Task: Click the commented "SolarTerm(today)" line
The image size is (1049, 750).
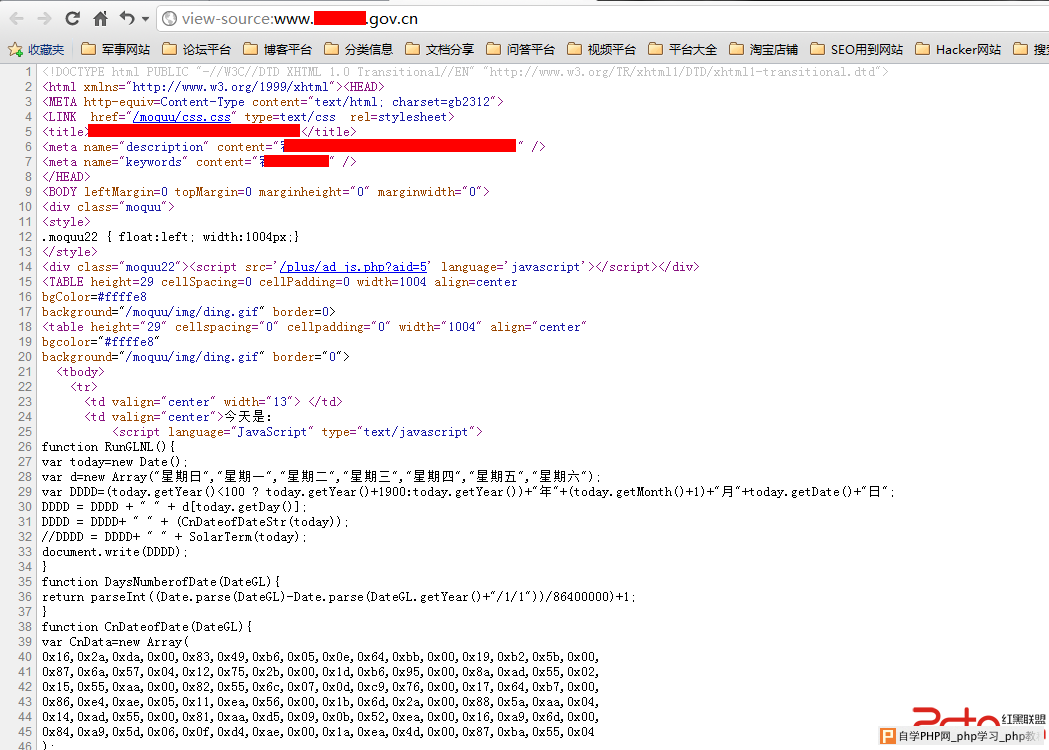Action: tap(174, 537)
